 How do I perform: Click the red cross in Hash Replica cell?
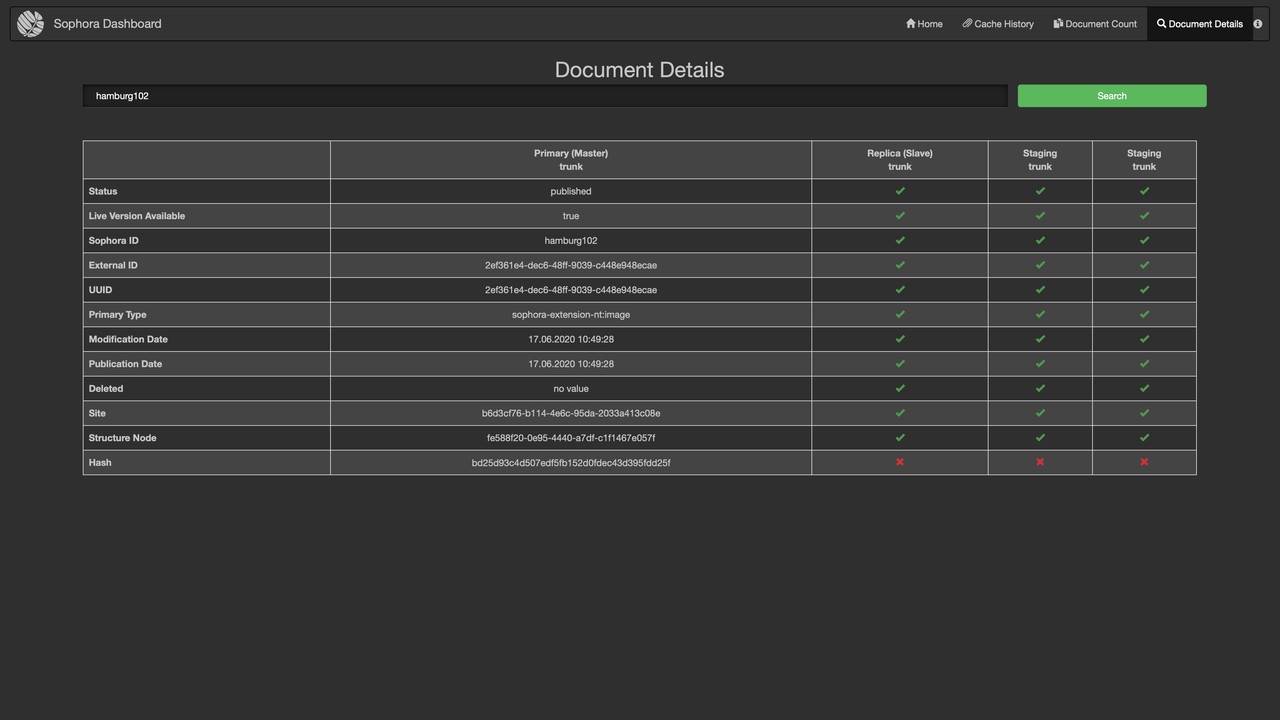pyautogui.click(x=899, y=461)
